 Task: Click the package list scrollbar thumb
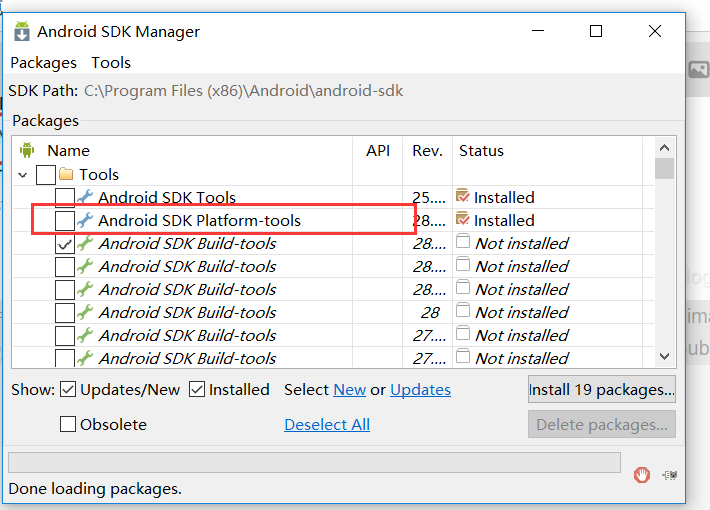point(664,168)
